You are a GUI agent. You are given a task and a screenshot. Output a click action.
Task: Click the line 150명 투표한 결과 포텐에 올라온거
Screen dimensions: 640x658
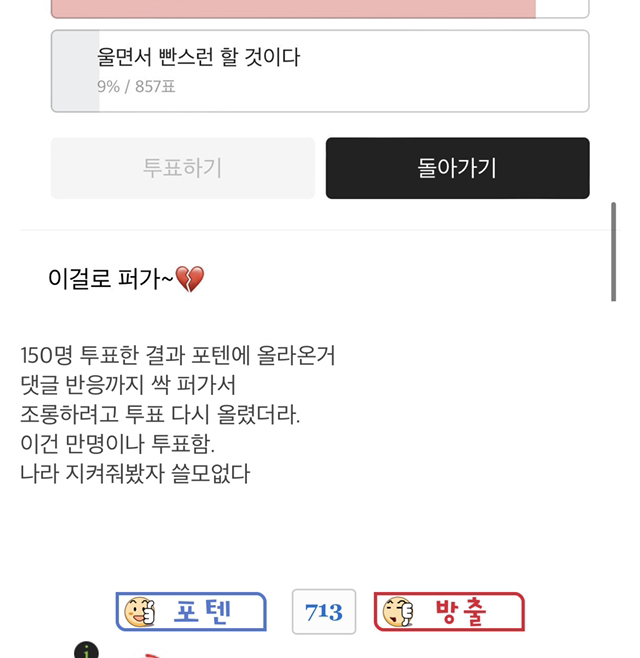(x=177, y=355)
